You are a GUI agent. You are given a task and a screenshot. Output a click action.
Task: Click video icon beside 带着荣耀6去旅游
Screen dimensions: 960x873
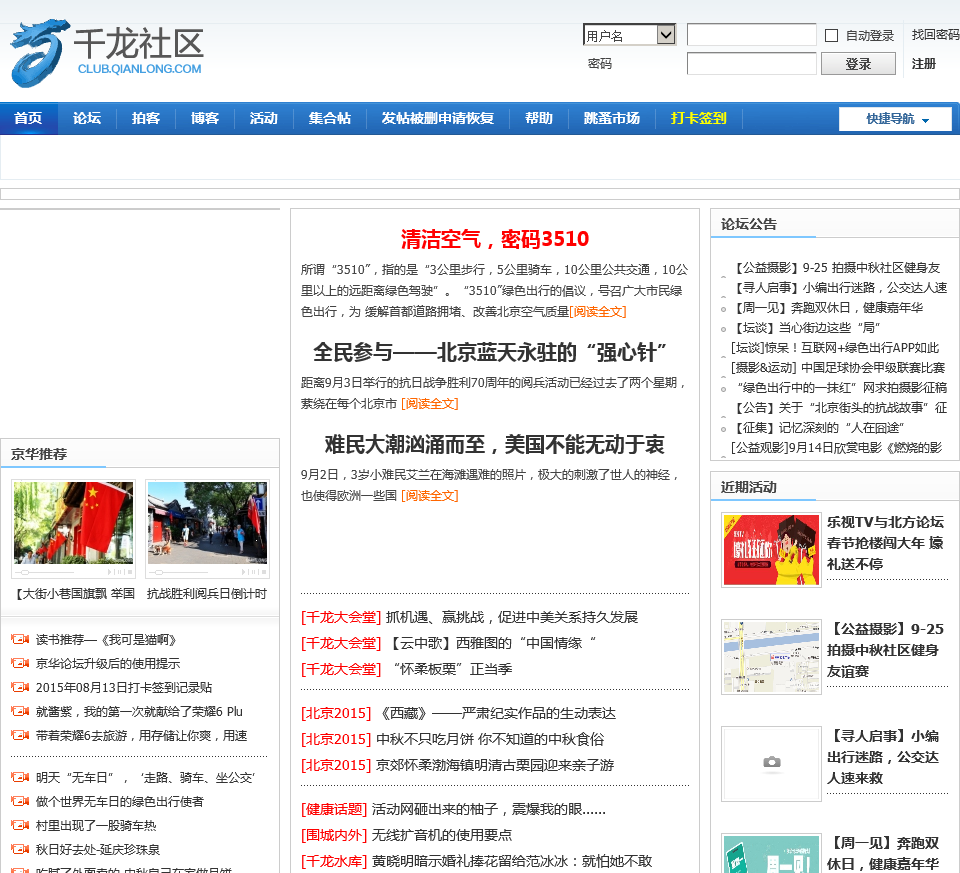[20, 735]
